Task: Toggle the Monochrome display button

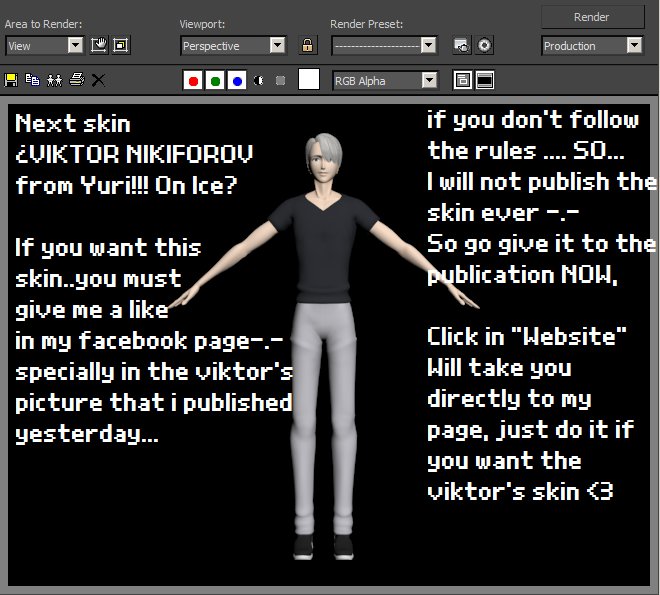Action: [280, 80]
